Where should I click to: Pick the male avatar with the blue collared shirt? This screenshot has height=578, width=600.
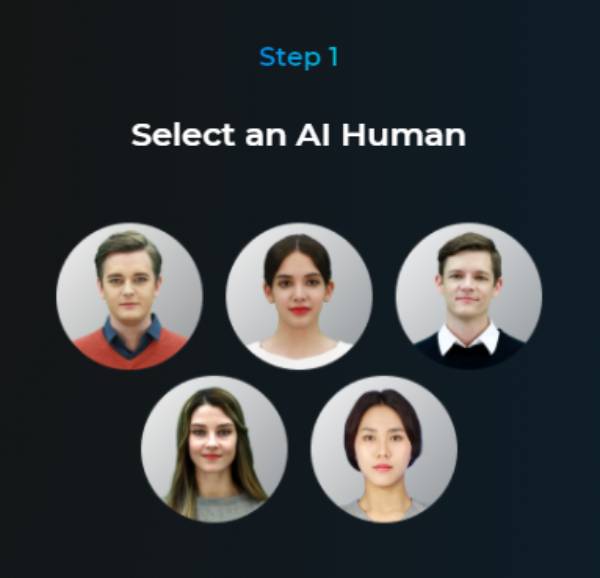[129, 296]
